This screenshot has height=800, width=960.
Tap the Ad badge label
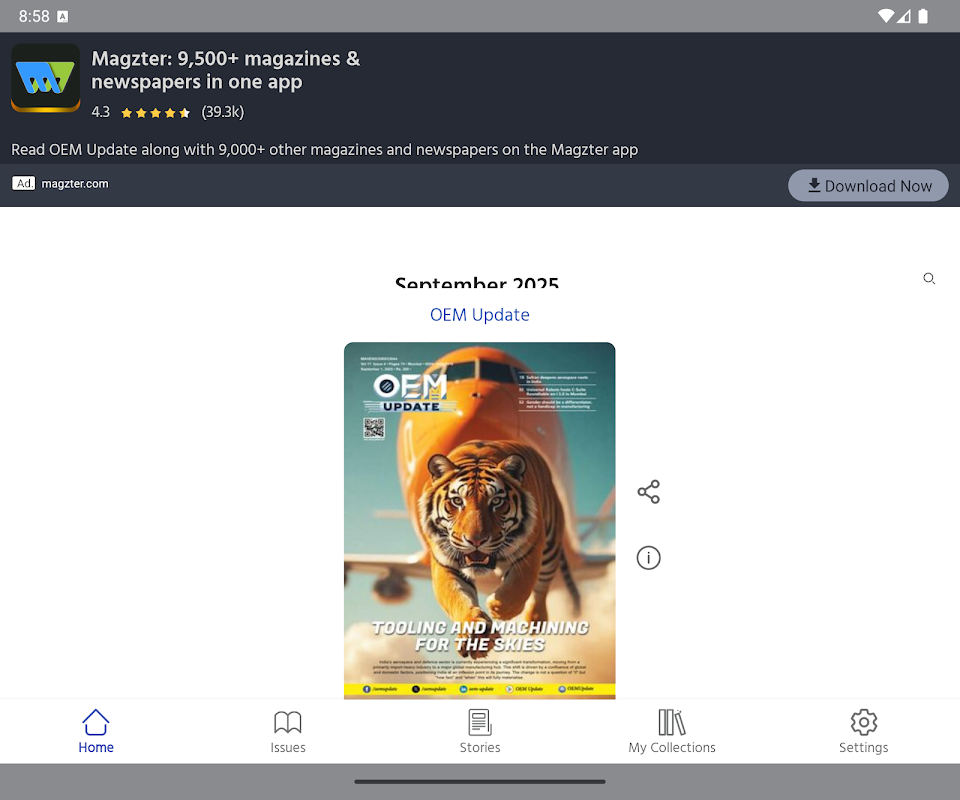23,184
